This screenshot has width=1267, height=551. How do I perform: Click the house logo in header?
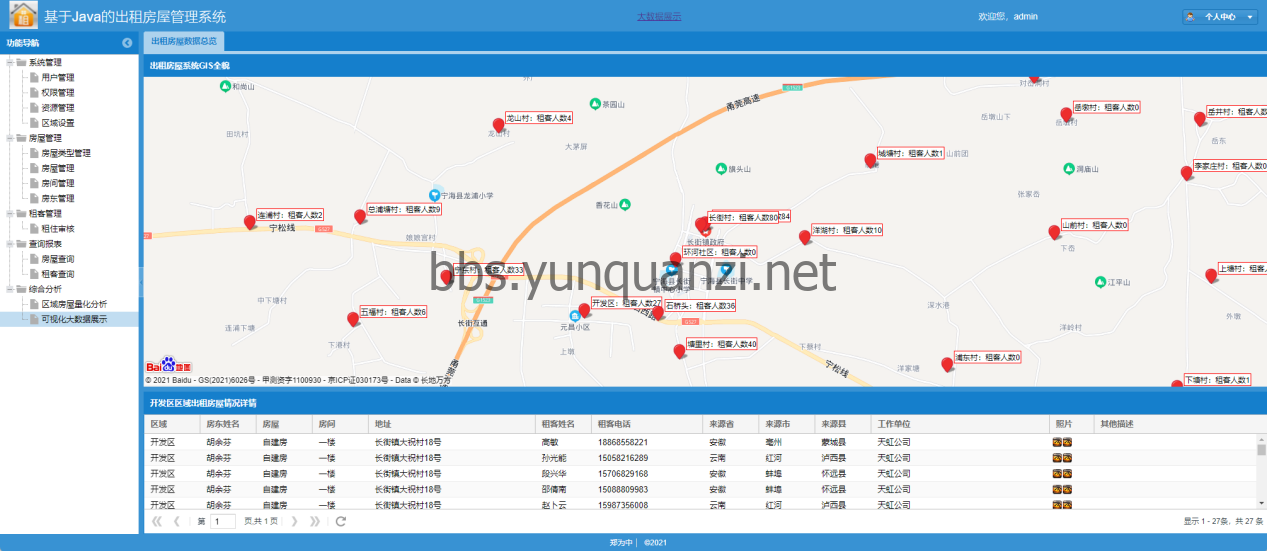(x=23, y=16)
